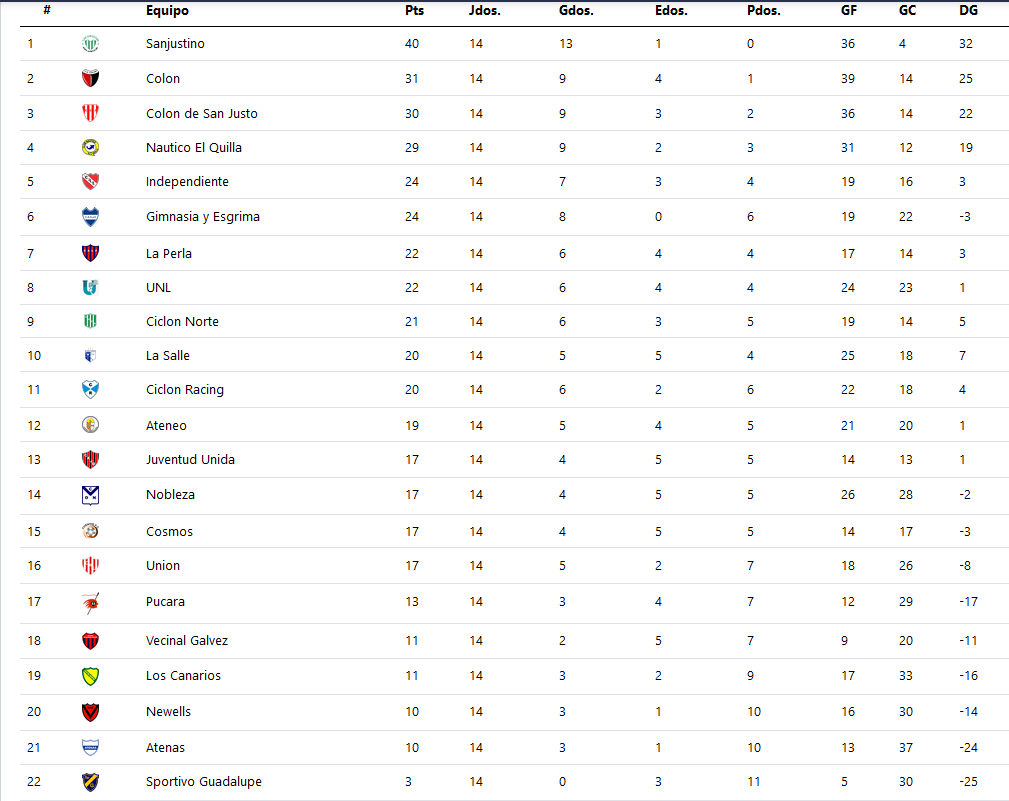Screen dimensions: 1009x801
Task: Click the Los Canarios shield icon
Action: coord(90,676)
